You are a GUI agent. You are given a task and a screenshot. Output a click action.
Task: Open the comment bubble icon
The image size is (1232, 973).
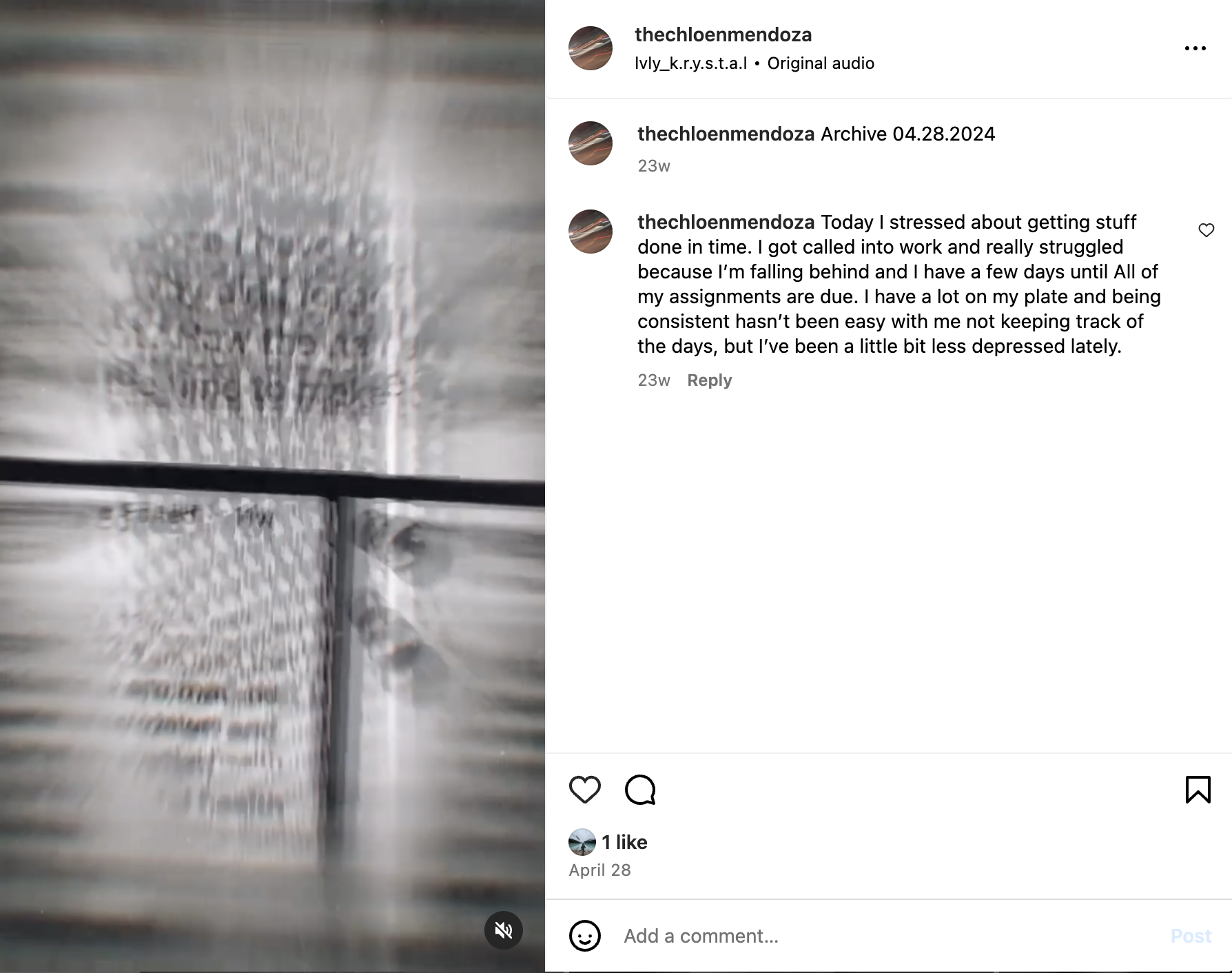tap(640, 790)
